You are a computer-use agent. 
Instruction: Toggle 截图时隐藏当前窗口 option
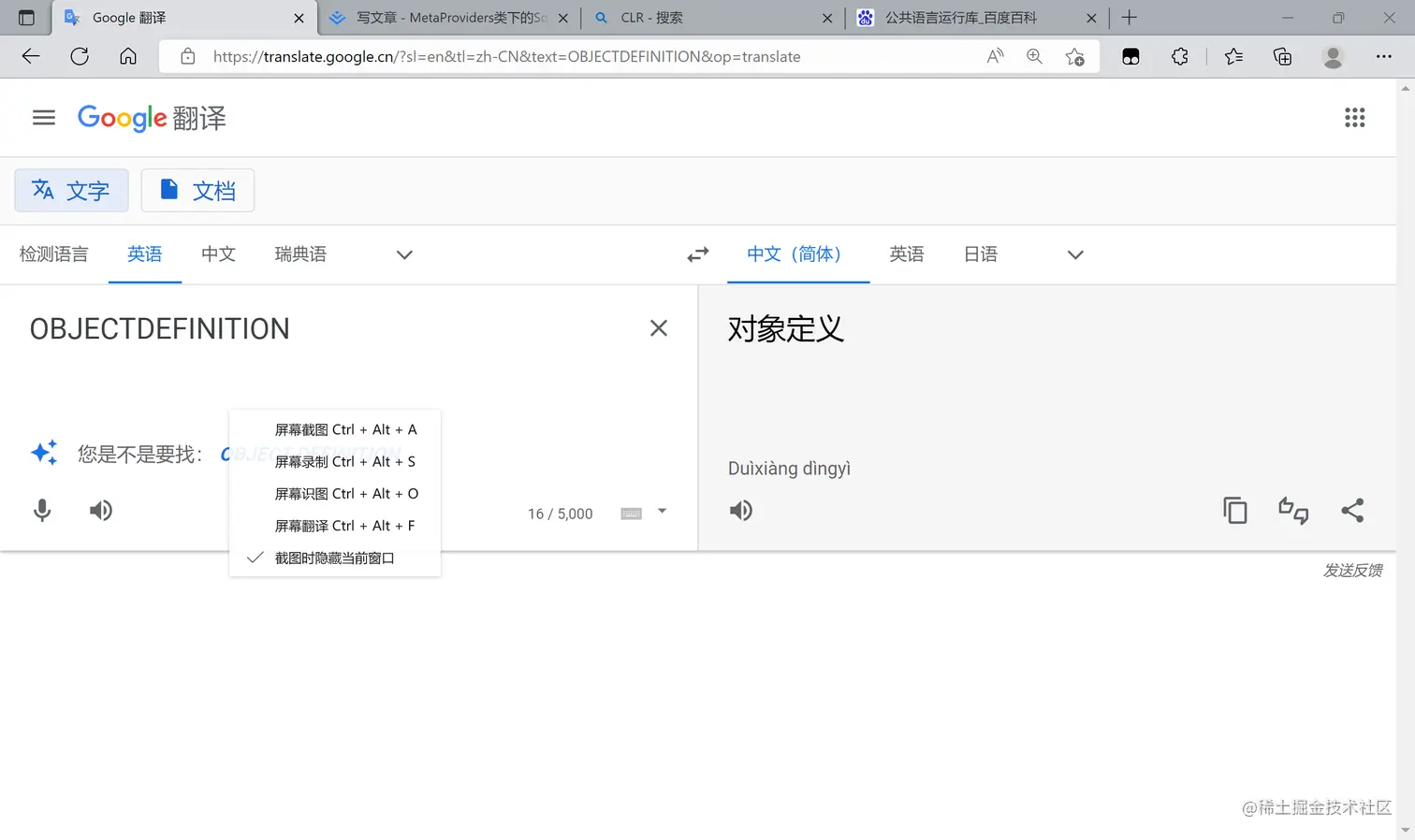click(x=335, y=558)
